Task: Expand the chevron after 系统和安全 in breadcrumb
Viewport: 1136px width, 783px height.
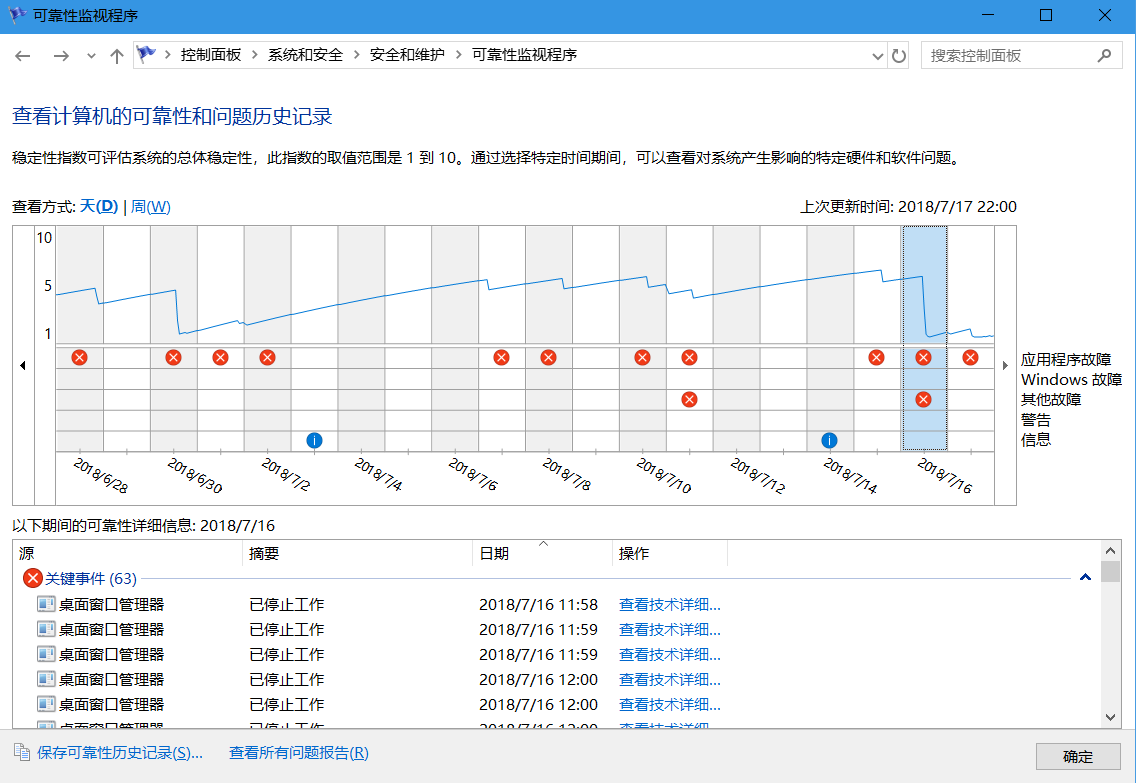Action: coord(356,55)
